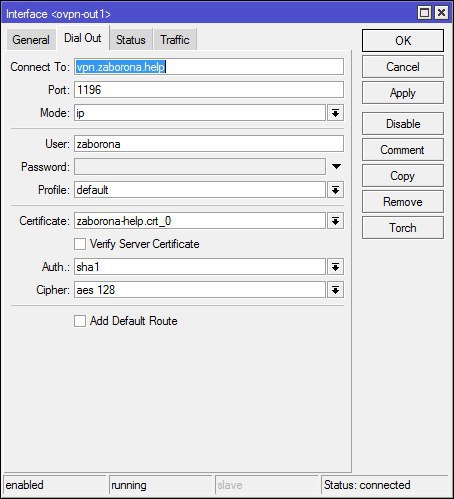The image size is (454, 499).
Task: Click the Port field showing 1196
Action: [x=209, y=90]
